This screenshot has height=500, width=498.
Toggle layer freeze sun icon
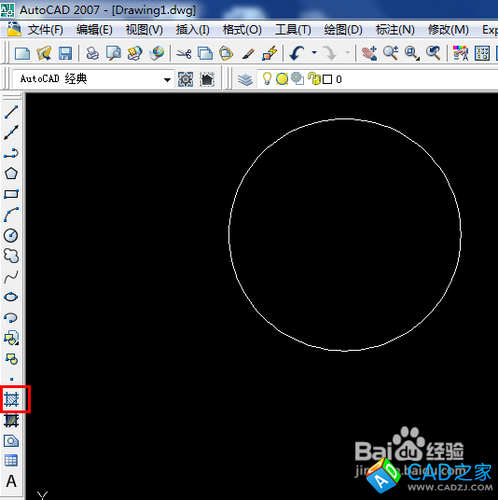click(282, 79)
